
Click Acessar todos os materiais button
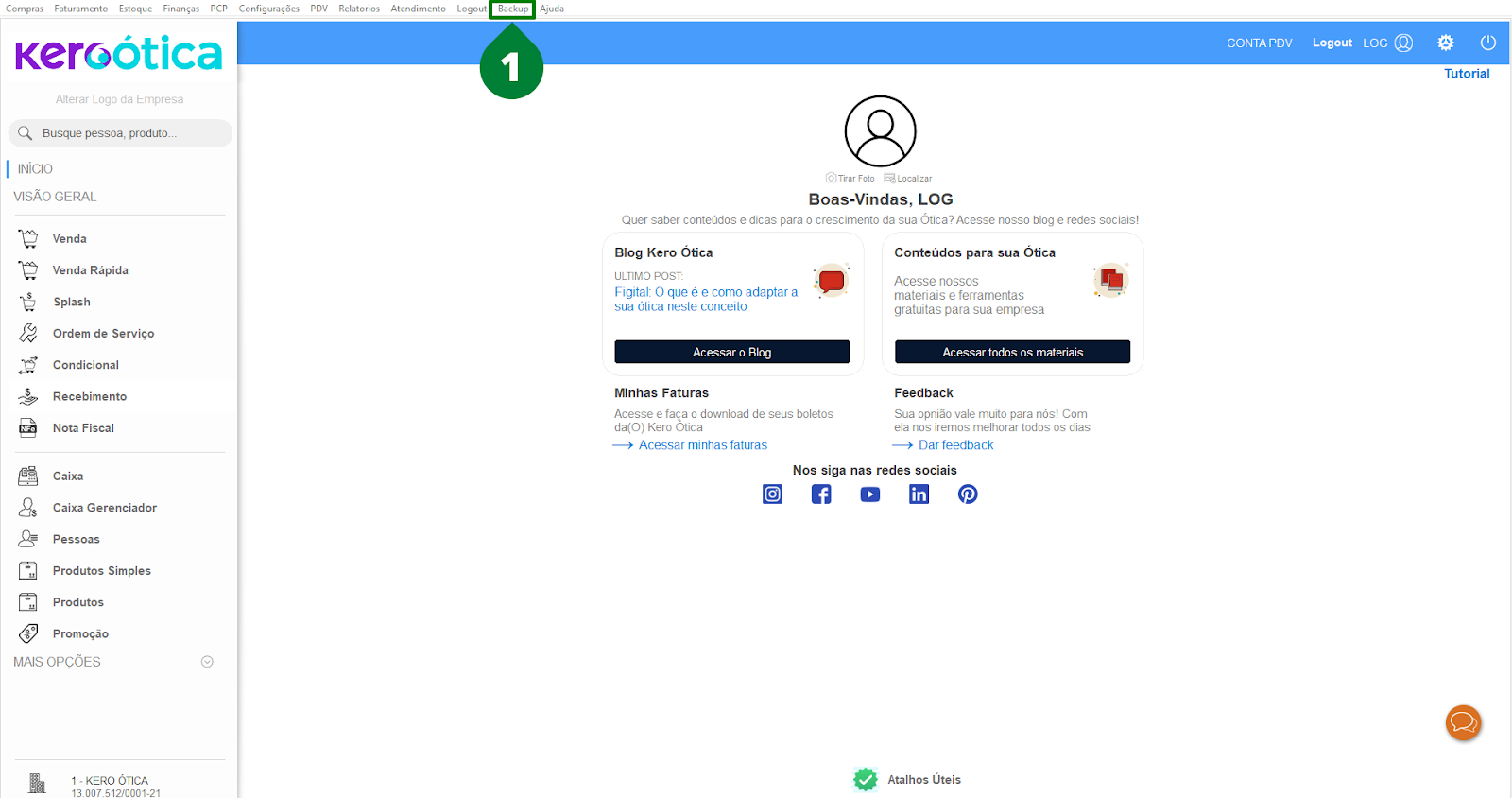(1012, 352)
